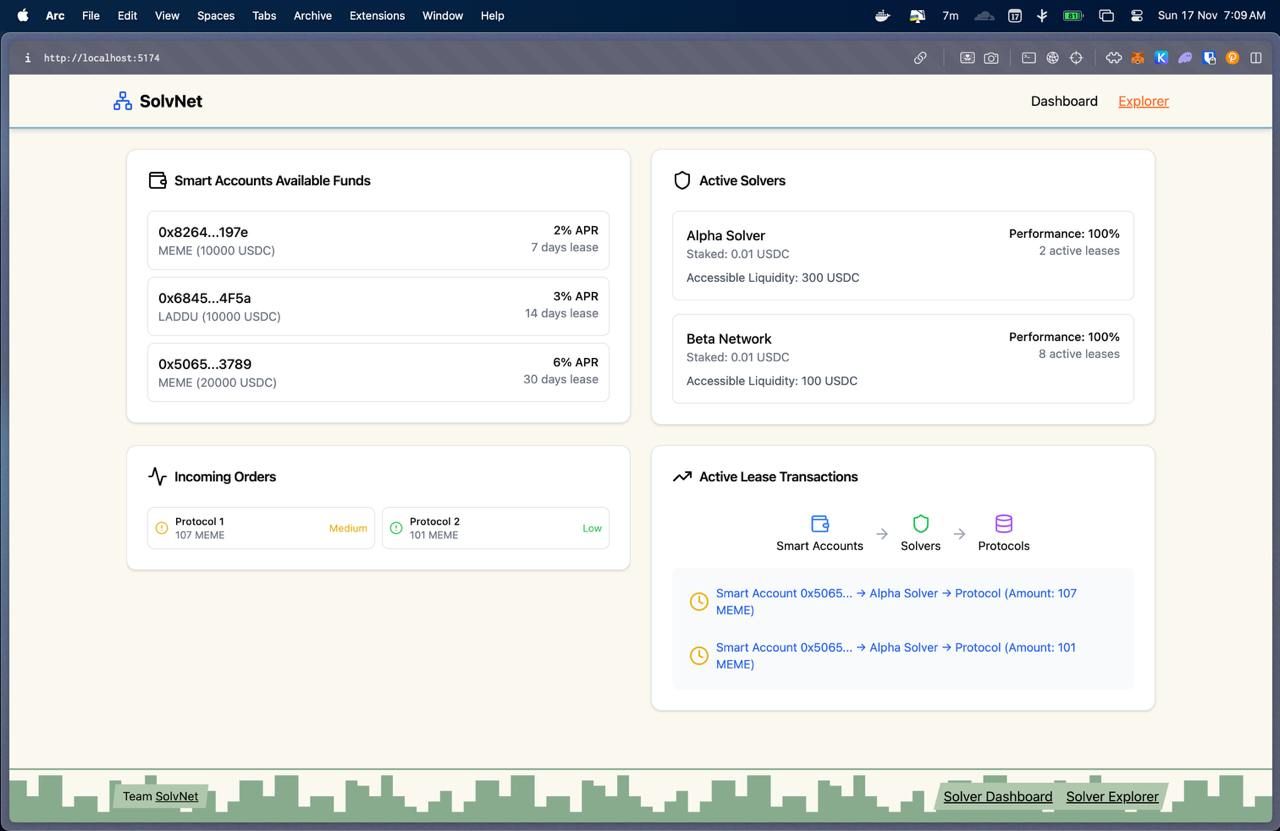Click the blue Smart Accounts wallet icon
1280x831 pixels.
(x=819, y=523)
